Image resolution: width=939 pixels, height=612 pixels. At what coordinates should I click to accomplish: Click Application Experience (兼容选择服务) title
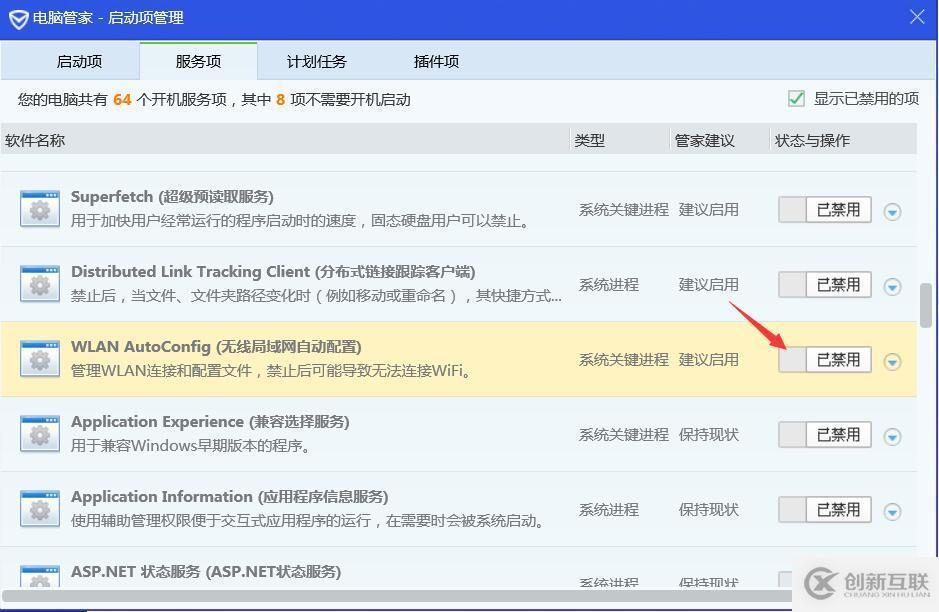210,422
